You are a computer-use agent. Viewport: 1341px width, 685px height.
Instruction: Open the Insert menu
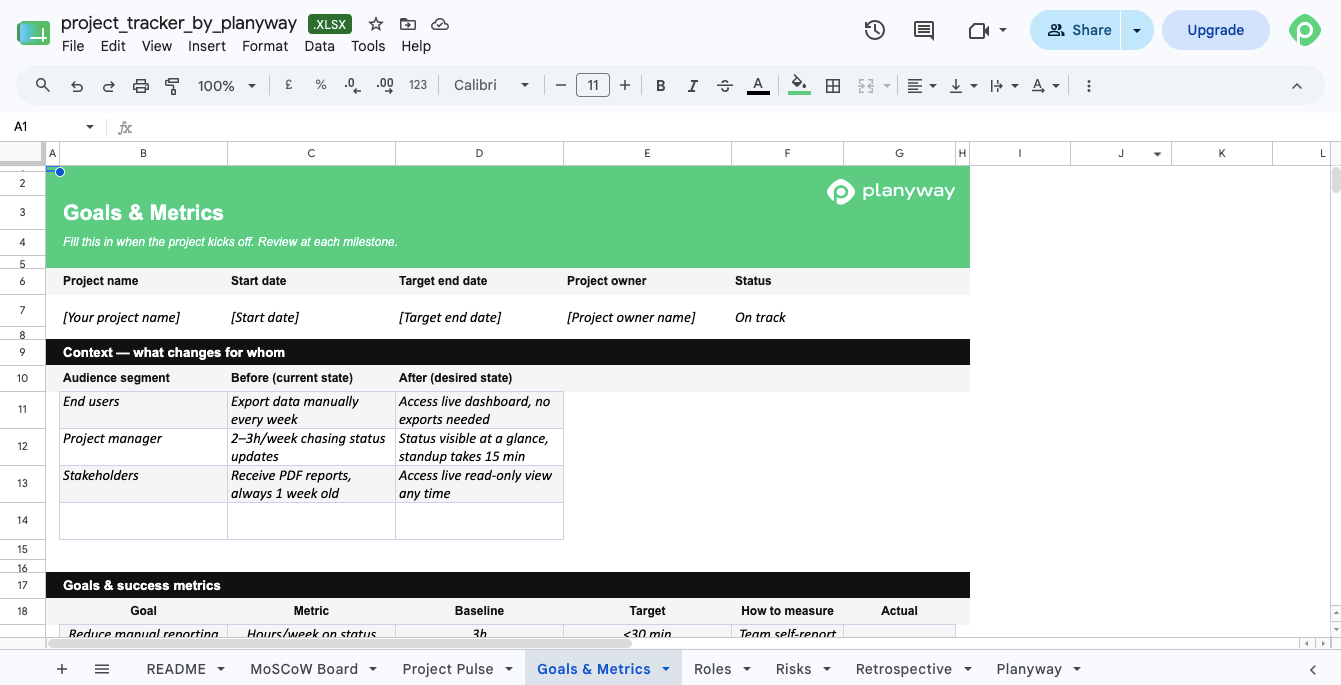(x=207, y=46)
